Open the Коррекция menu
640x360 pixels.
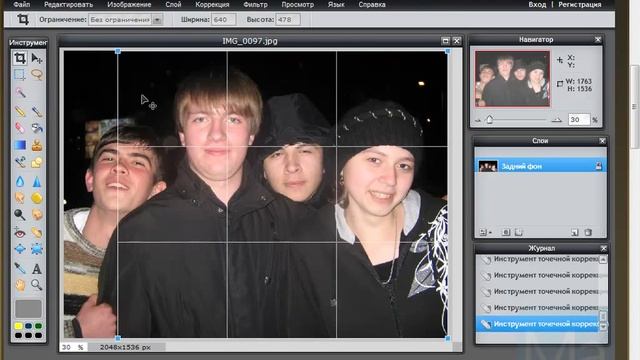click(212, 4)
